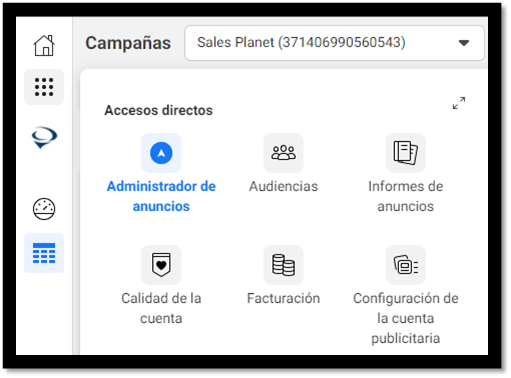This screenshot has height=378, width=511.
Task: Click the Audiencias label
Action: (x=284, y=186)
